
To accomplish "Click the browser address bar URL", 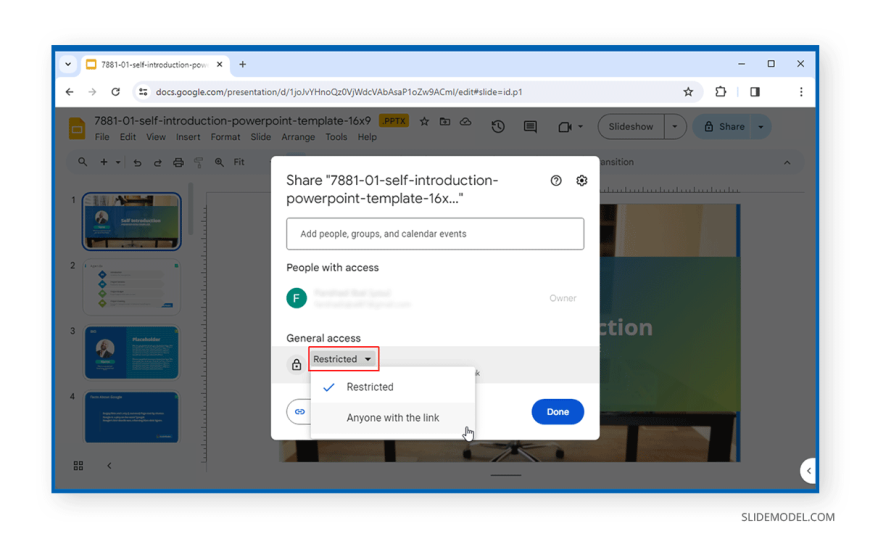I will pyautogui.click(x=338, y=92).
